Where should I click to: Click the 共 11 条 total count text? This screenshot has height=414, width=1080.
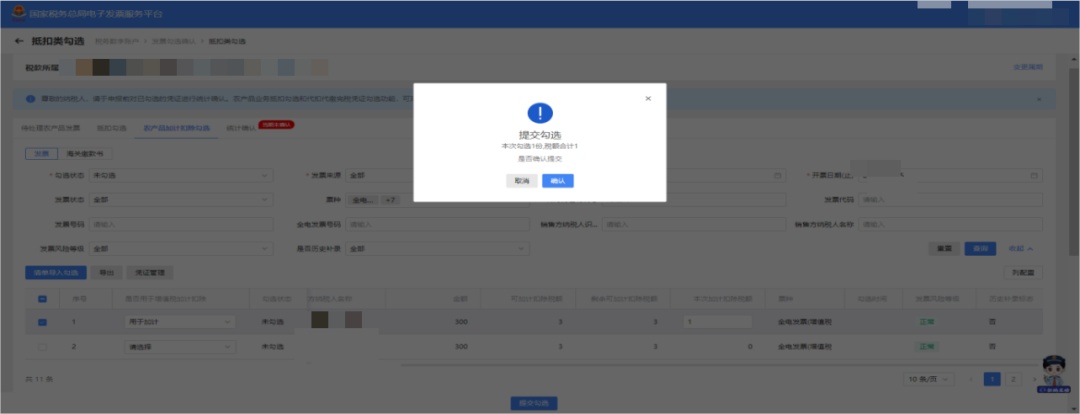click(39, 379)
